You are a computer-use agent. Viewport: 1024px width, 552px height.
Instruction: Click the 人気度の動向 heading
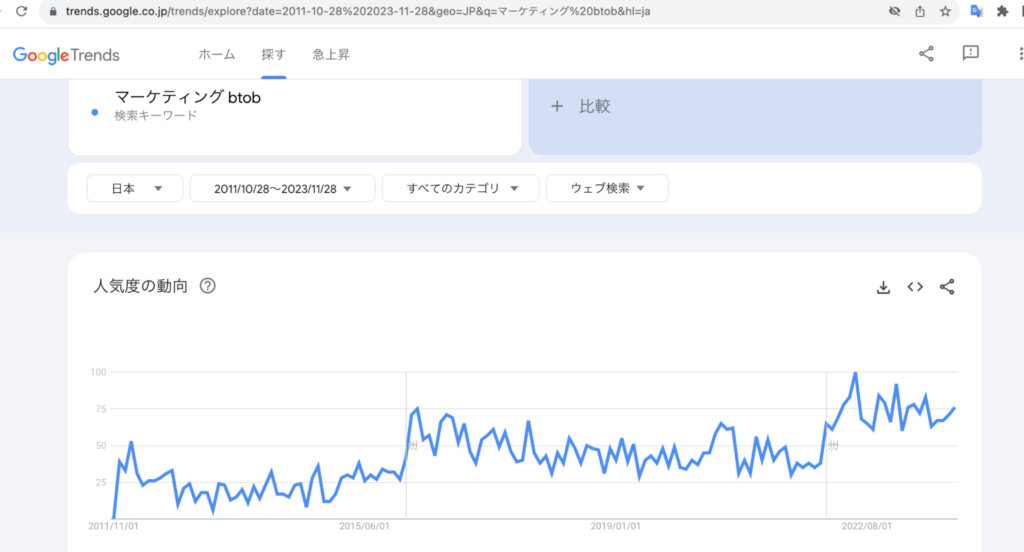(x=140, y=286)
